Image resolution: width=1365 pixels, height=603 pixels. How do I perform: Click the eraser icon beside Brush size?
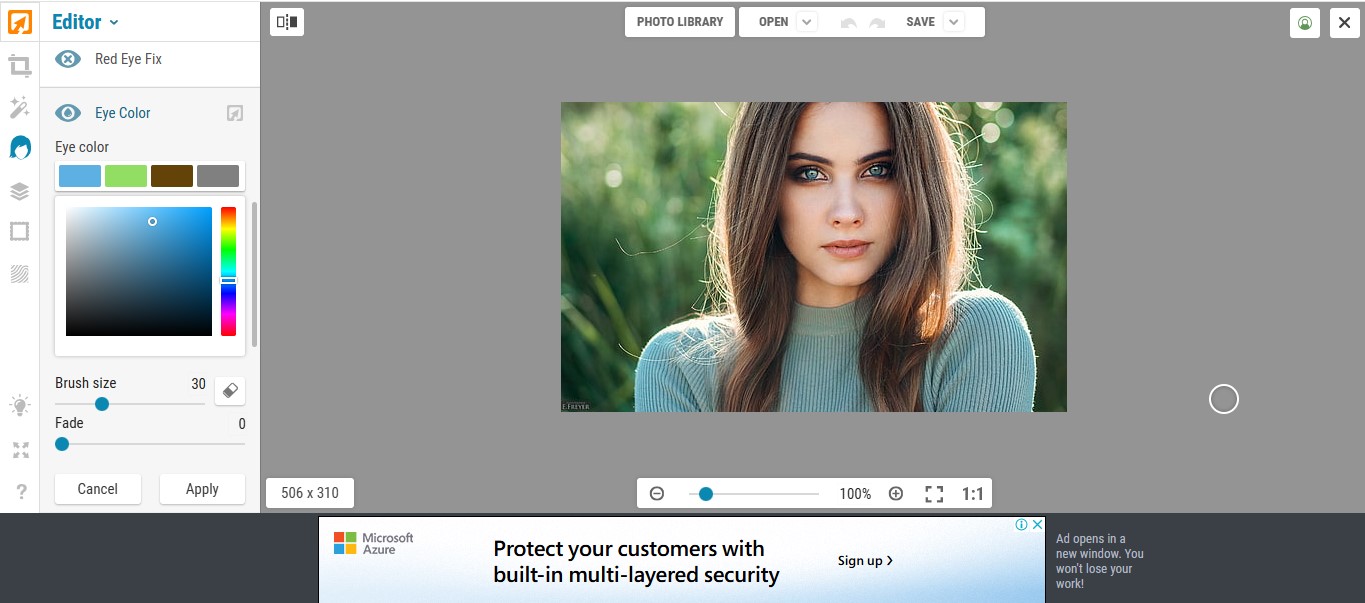(x=229, y=390)
